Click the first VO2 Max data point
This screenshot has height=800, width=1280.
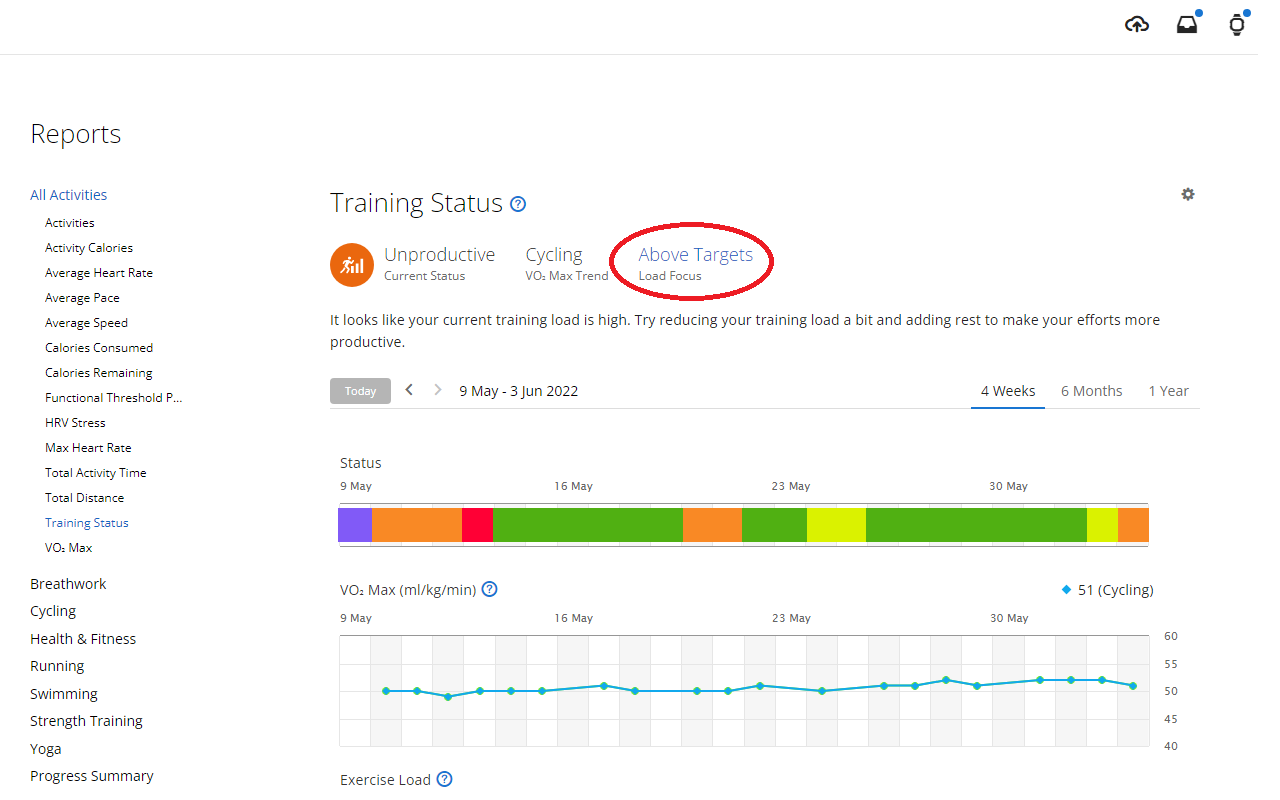pos(386,691)
